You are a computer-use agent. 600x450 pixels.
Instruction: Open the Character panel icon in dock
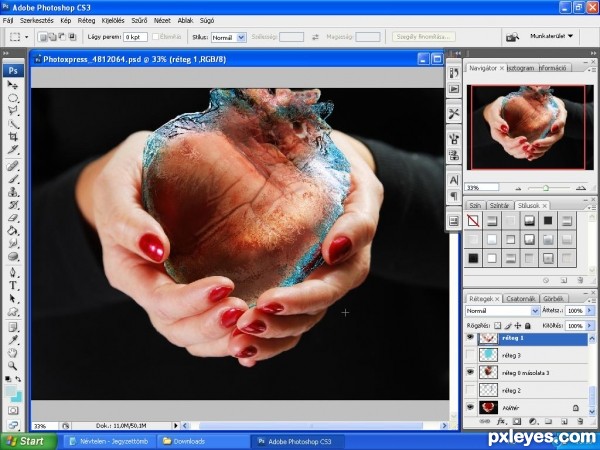point(454,180)
